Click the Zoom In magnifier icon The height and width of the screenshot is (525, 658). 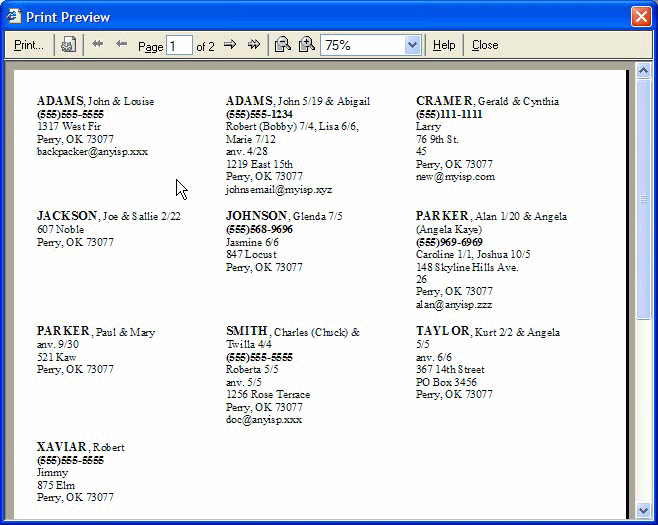306,45
